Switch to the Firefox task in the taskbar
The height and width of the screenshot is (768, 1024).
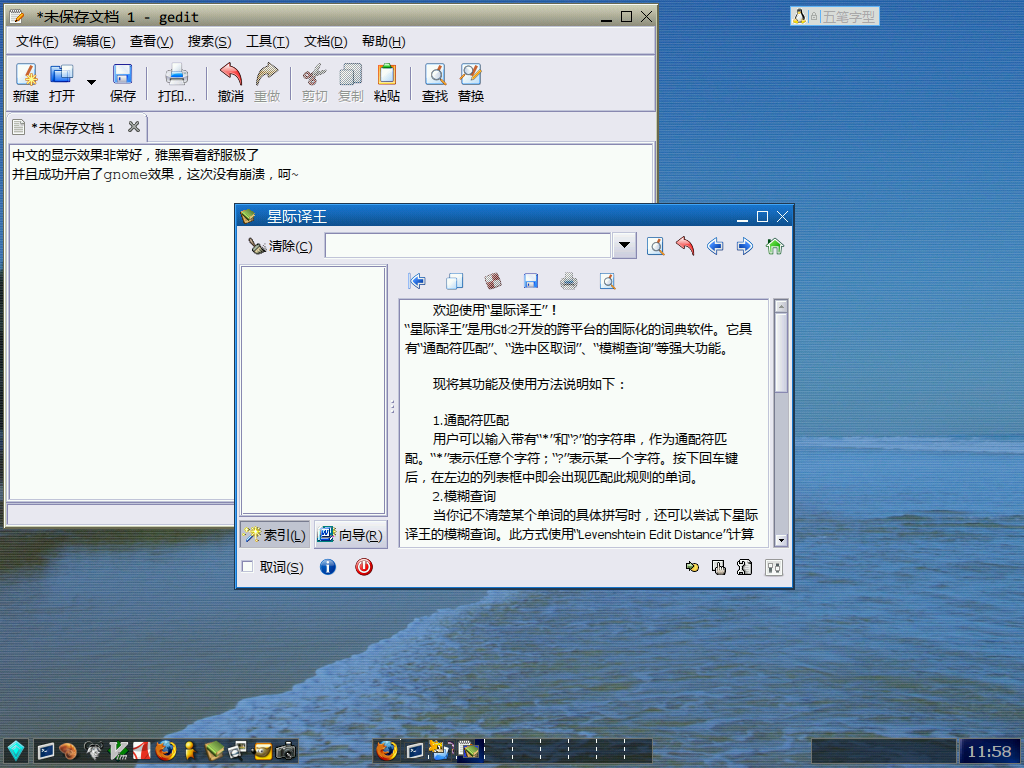(x=387, y=751)
